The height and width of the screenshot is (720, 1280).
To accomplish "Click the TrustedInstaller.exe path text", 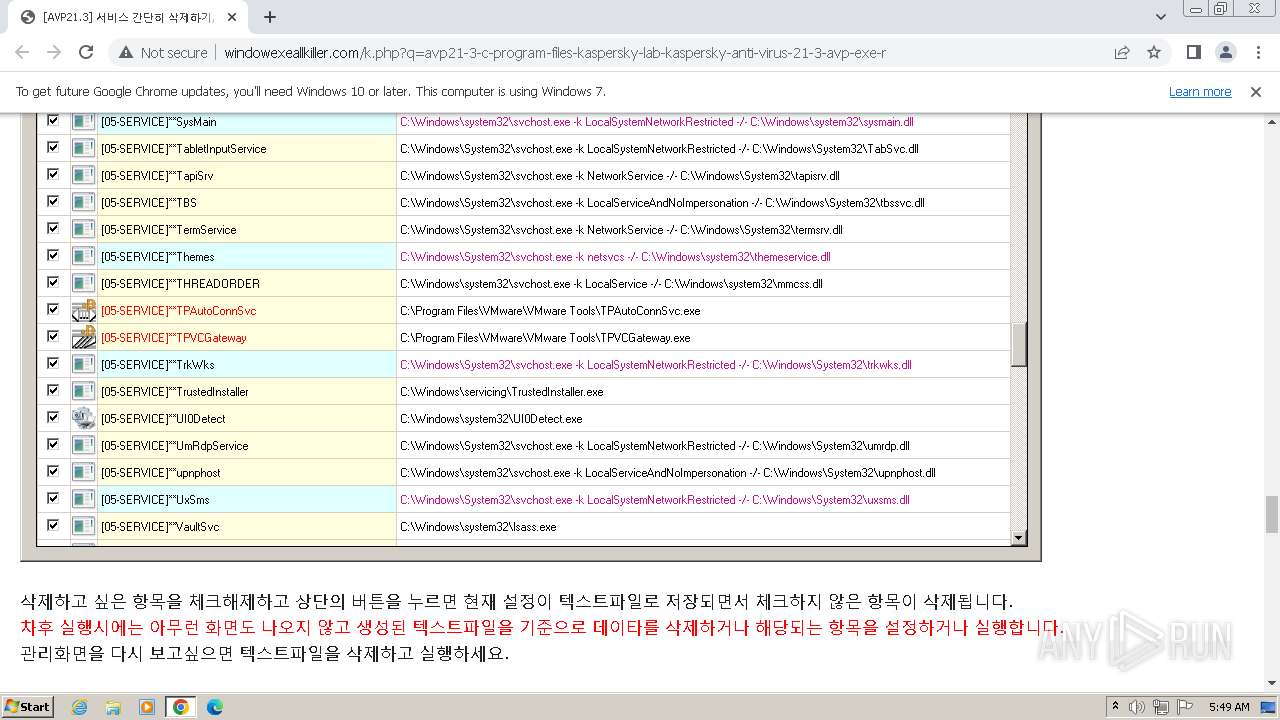I will [x=502, y=392].
